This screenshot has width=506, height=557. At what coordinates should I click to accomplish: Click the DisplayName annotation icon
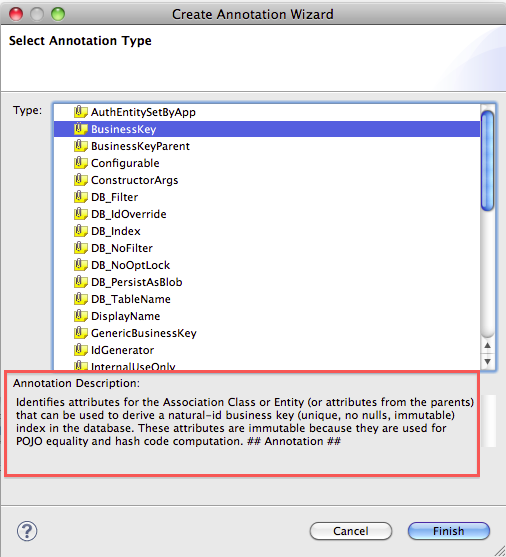[x=81, y=316]
